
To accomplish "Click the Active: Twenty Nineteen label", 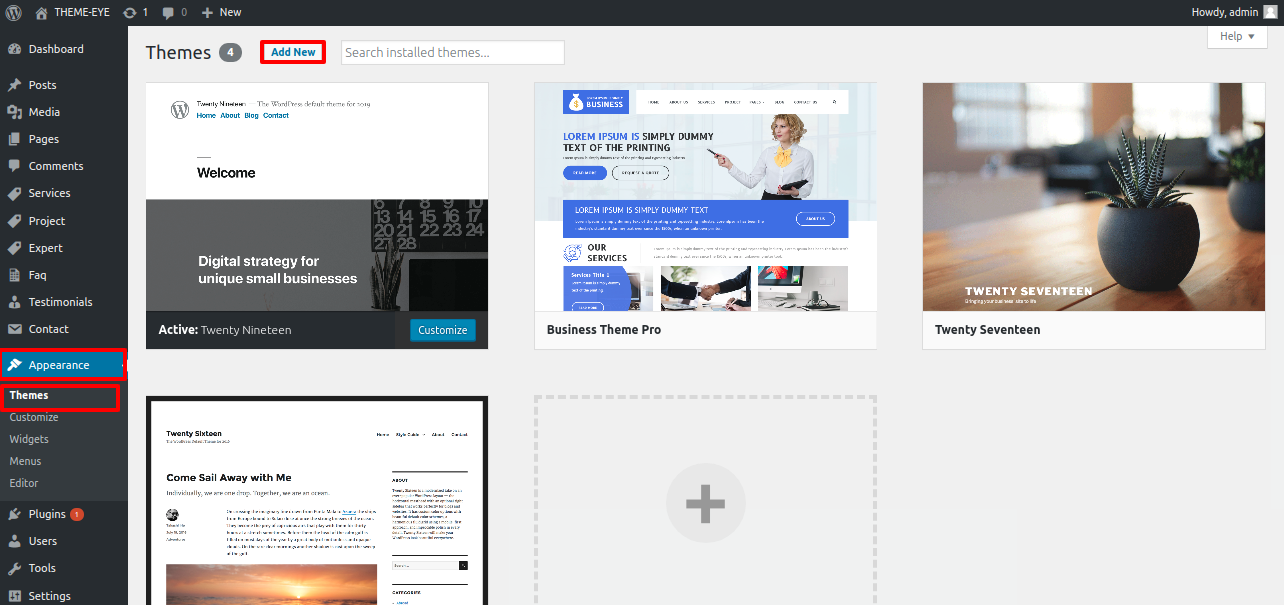I will (x=225, y=329).
